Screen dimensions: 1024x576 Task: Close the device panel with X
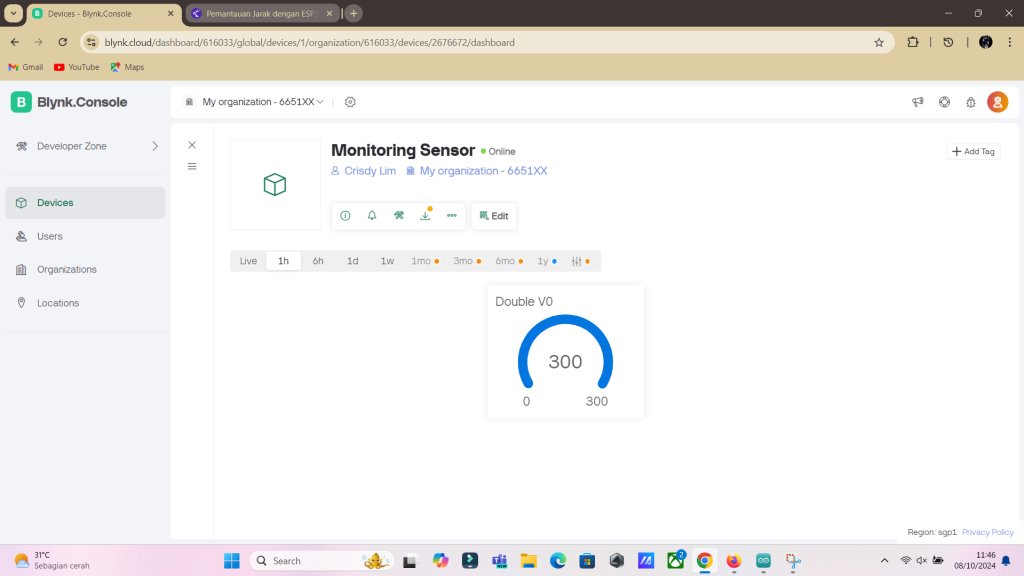click(x=192, y=145)
